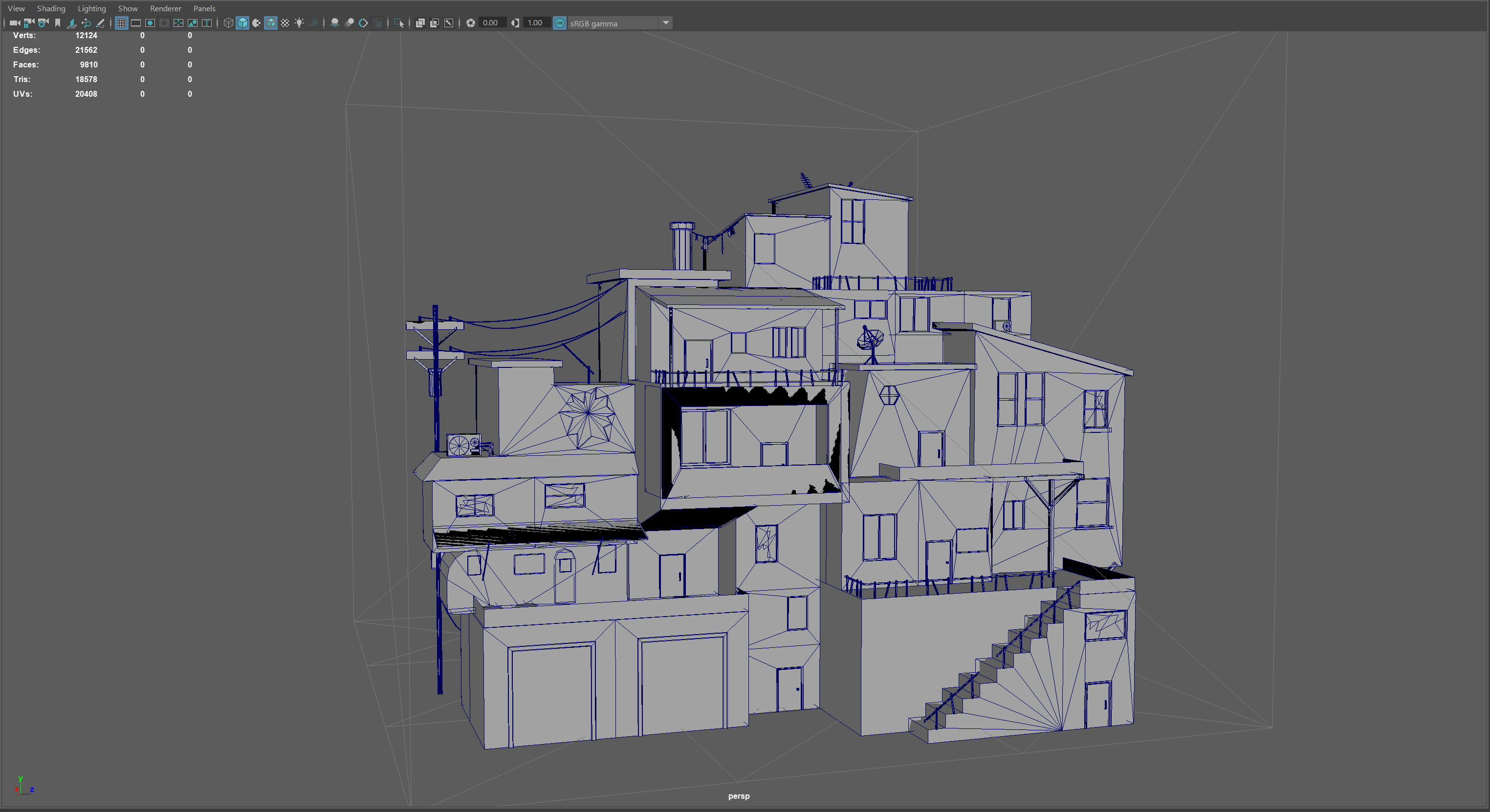Click the persp camera label
The height and width of the screenshot is (812, 1490).
click(739, 796)
